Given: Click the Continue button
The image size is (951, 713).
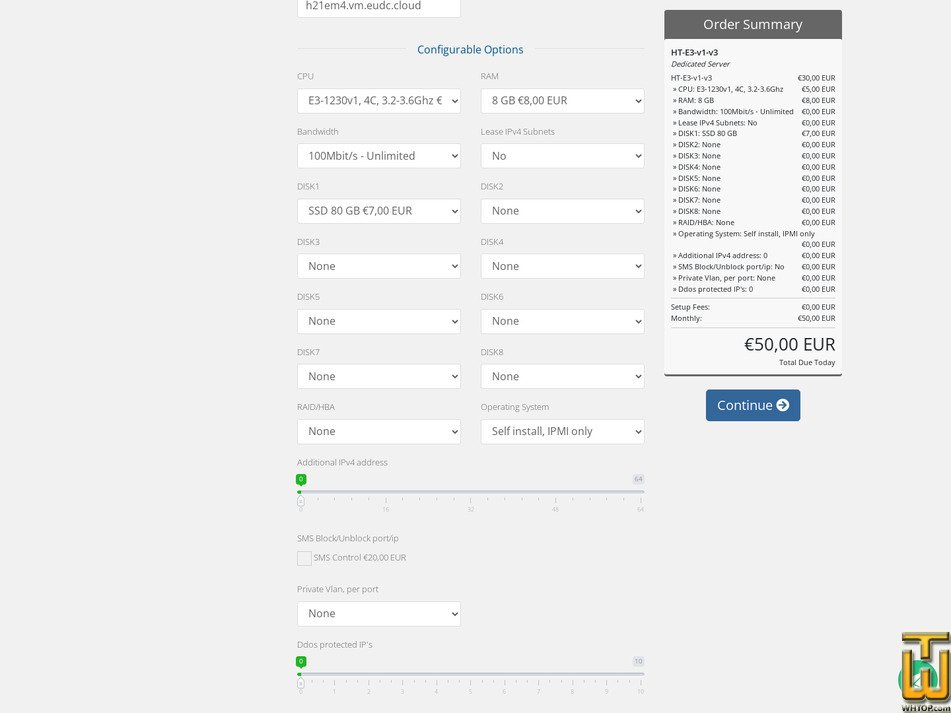Looking at the screenshot, I should pyautogui.click(x=752, y=405).
